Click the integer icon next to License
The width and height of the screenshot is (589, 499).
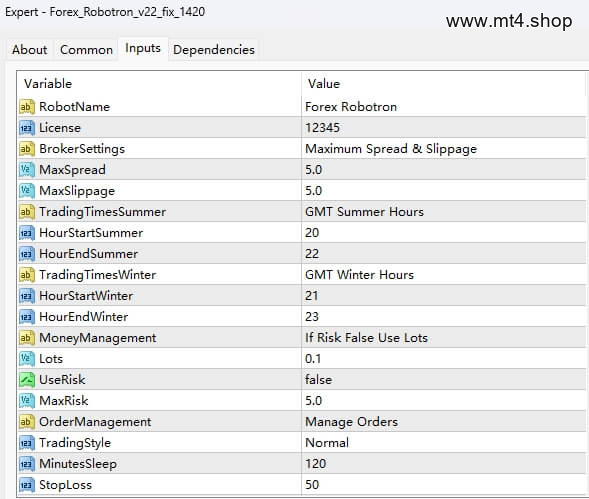(x=27, y=128)
